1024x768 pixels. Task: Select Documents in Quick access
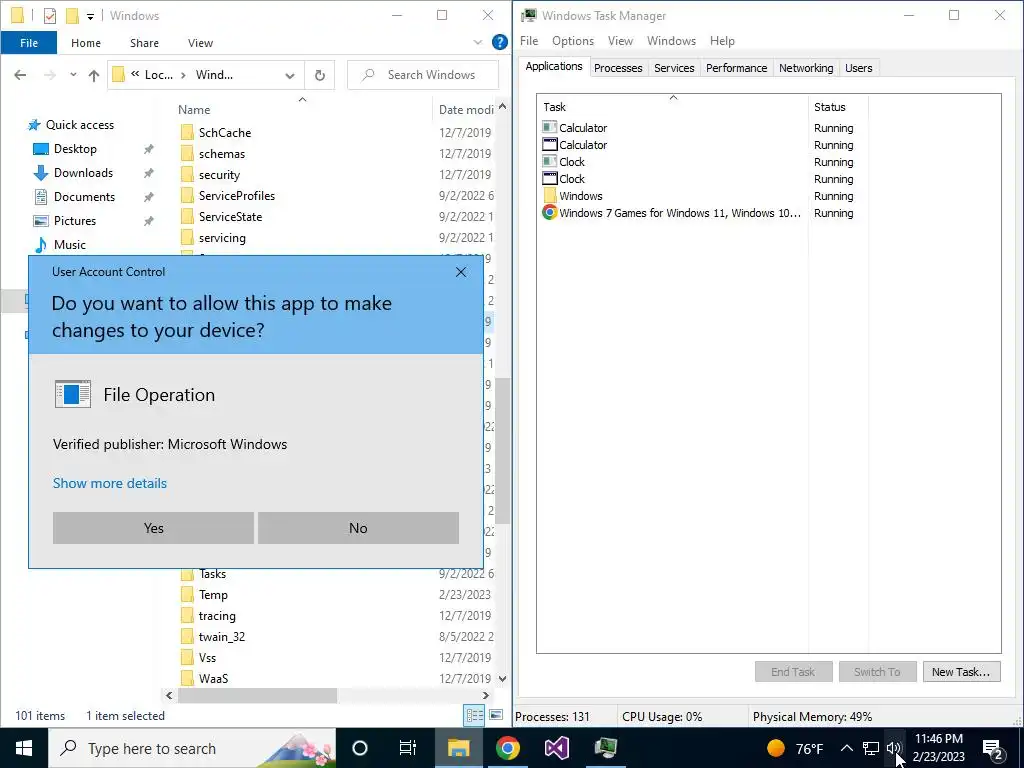(84, 197)
